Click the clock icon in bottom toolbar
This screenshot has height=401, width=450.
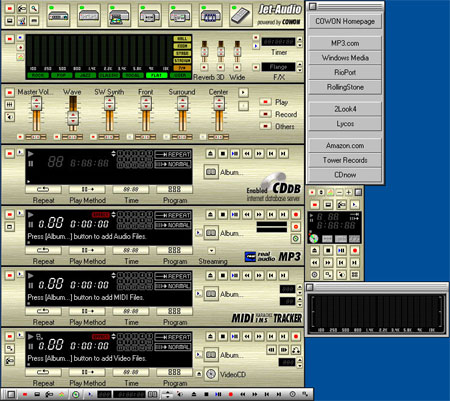point(292,394)
